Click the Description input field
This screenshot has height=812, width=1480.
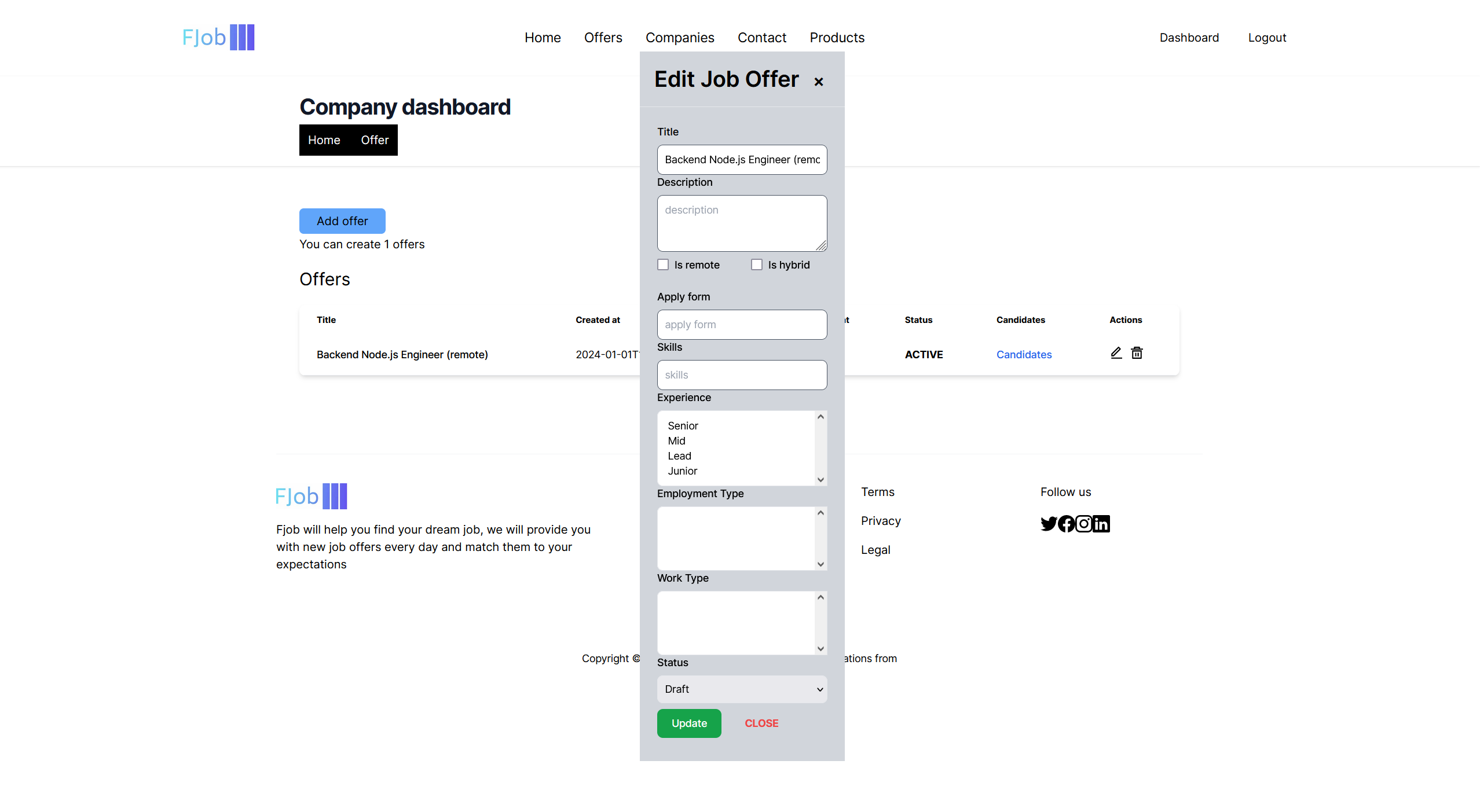click(x=742, y=221)
